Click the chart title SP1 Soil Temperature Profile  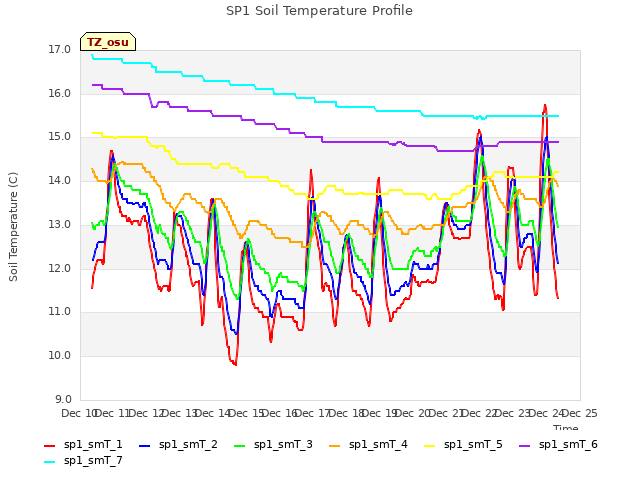[x=319, y=11]
